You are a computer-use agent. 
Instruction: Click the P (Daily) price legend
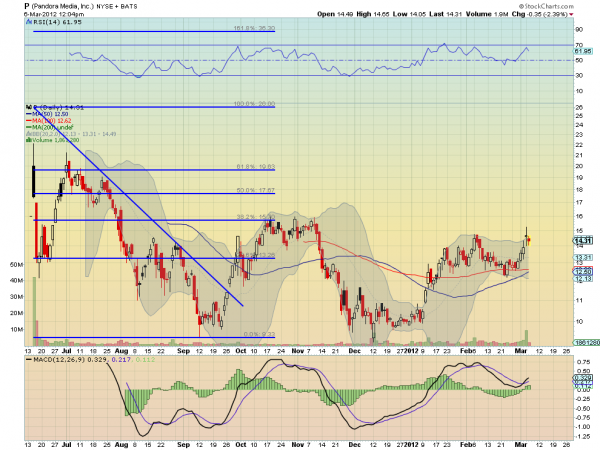point(55,108)
